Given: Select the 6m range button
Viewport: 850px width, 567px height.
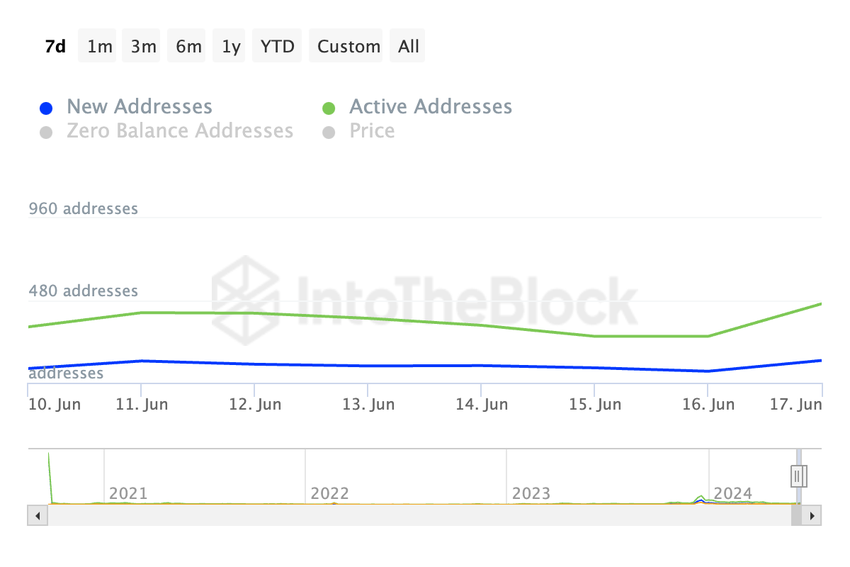Looking at the screenshot, I should (x=188, y=46).
